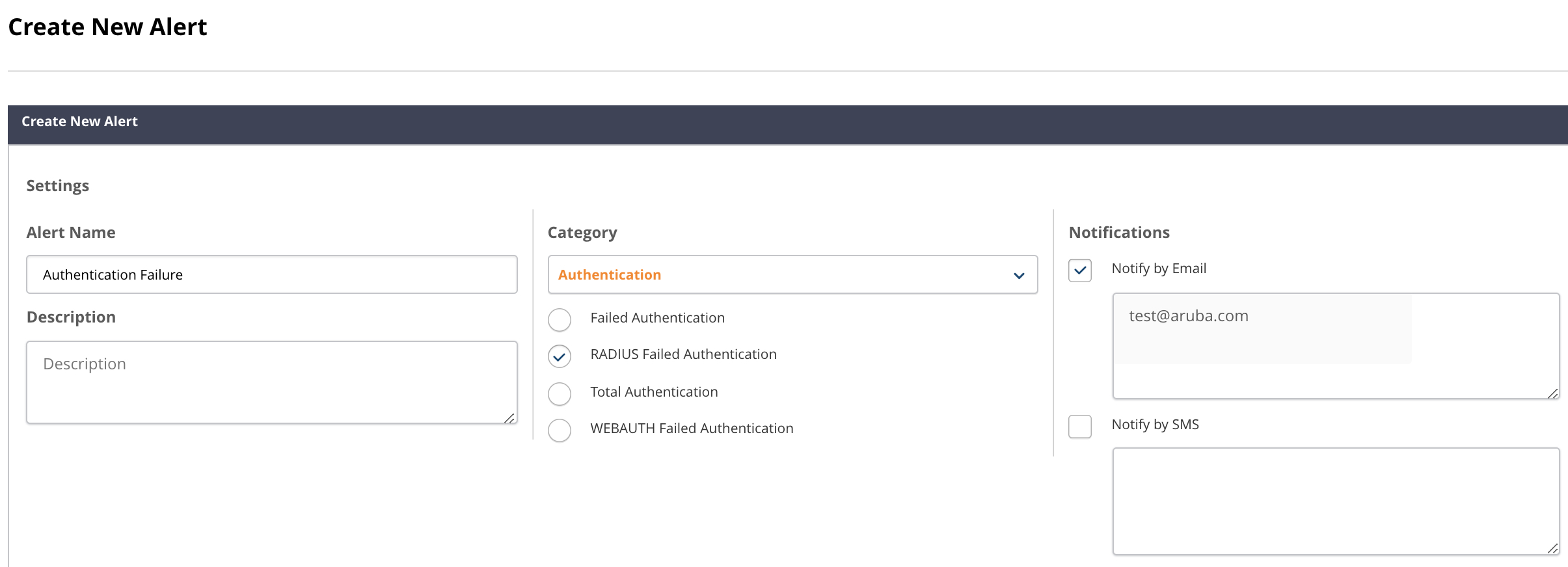
Task: Click the Description textarea resize handle
Action: pyautogui.click(x=510, y=417)
